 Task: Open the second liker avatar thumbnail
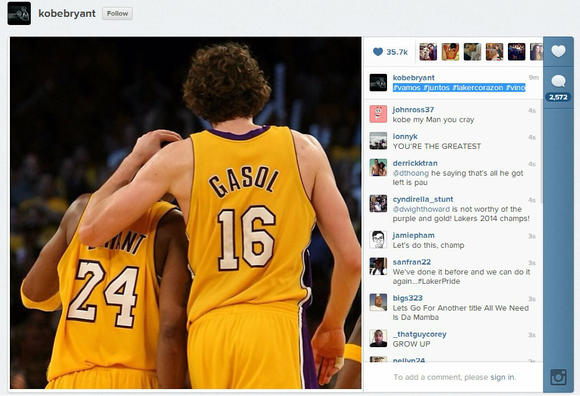click(450, 51)
